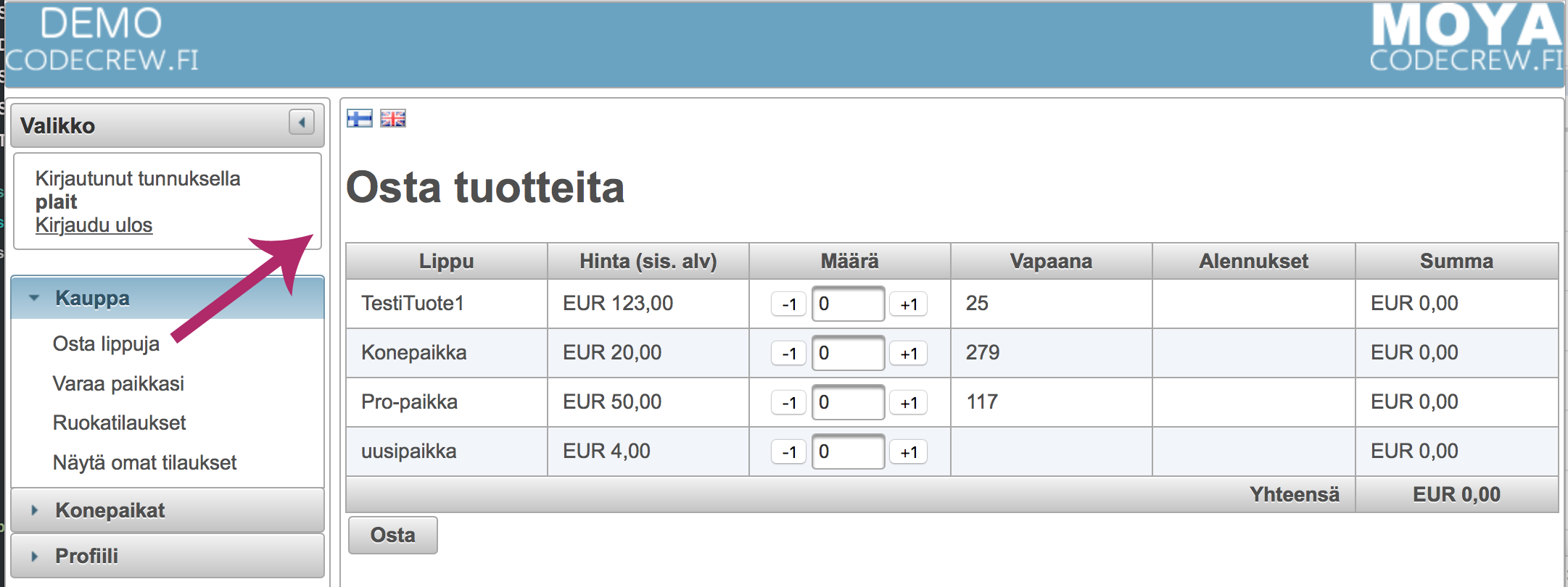Expand the Konepaikat menu section
The width and height of the screenshot is (1568, 587).
tap(110, 510)
